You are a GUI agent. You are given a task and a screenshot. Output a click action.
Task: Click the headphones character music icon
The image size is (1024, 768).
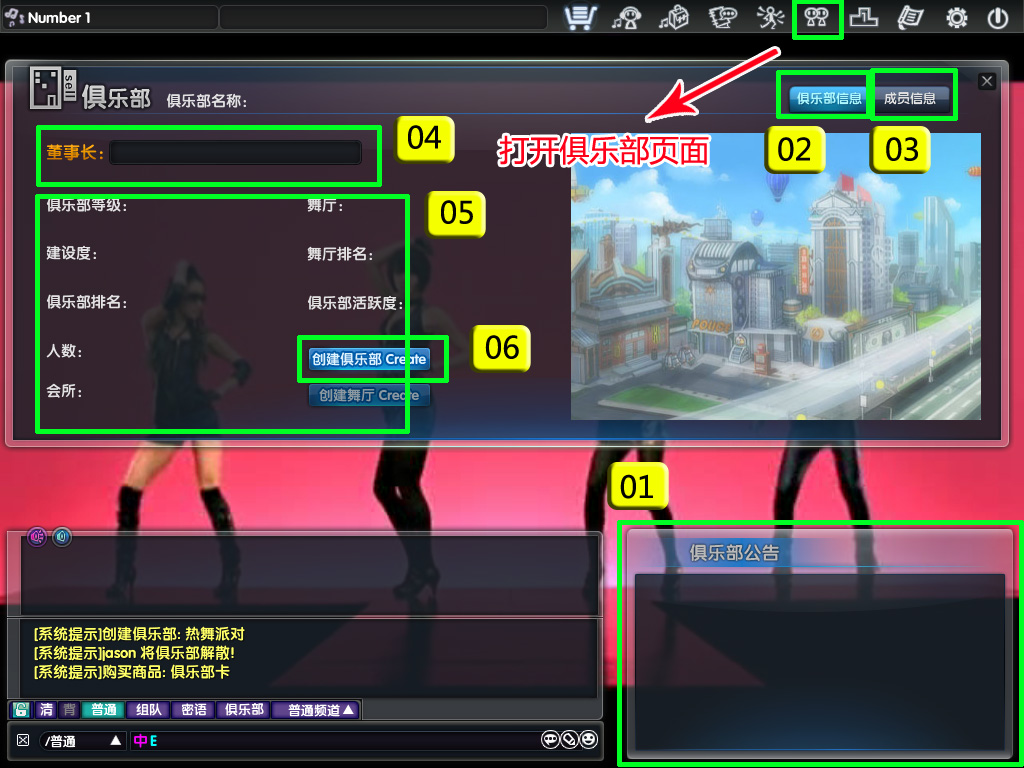[628, 18]
